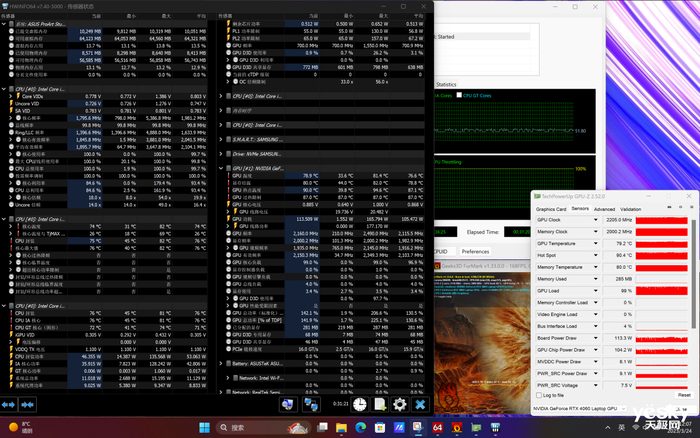700x438 pixels.
Task: Click HWiNFO log file icon
Action: coord(380,405)
